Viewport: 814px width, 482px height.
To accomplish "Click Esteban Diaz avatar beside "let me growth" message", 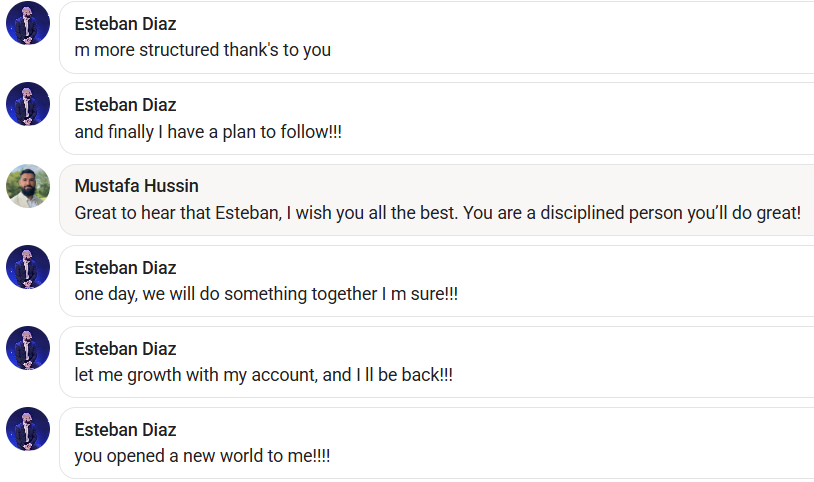I will 28,348.
